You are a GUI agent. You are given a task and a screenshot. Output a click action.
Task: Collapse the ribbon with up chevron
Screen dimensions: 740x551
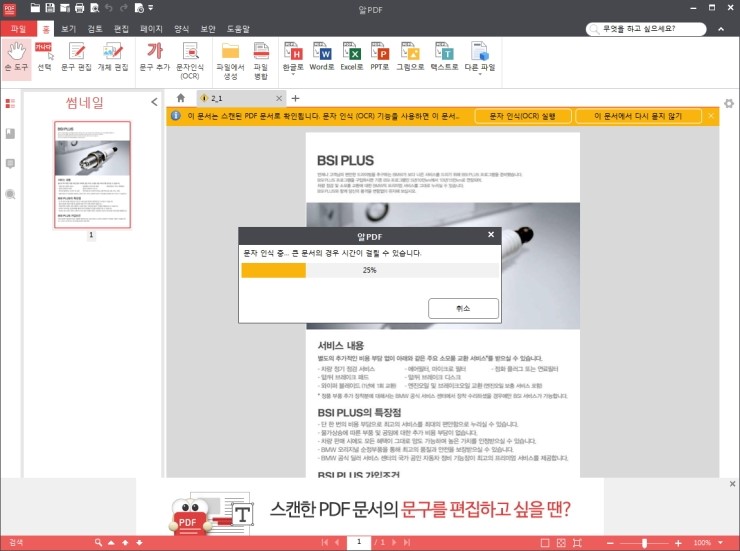tap(721, 29)
